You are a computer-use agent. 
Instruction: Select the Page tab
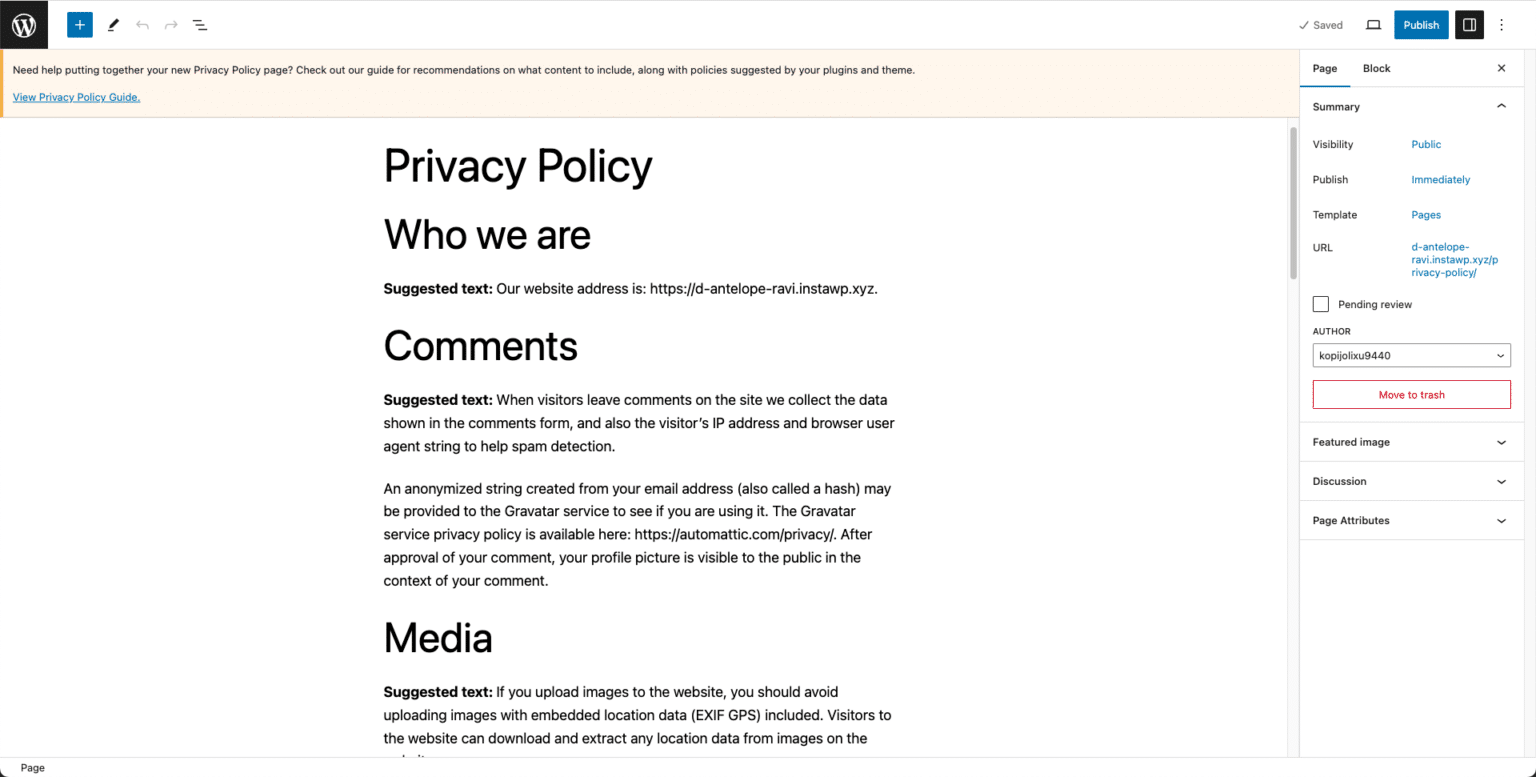1324,68
